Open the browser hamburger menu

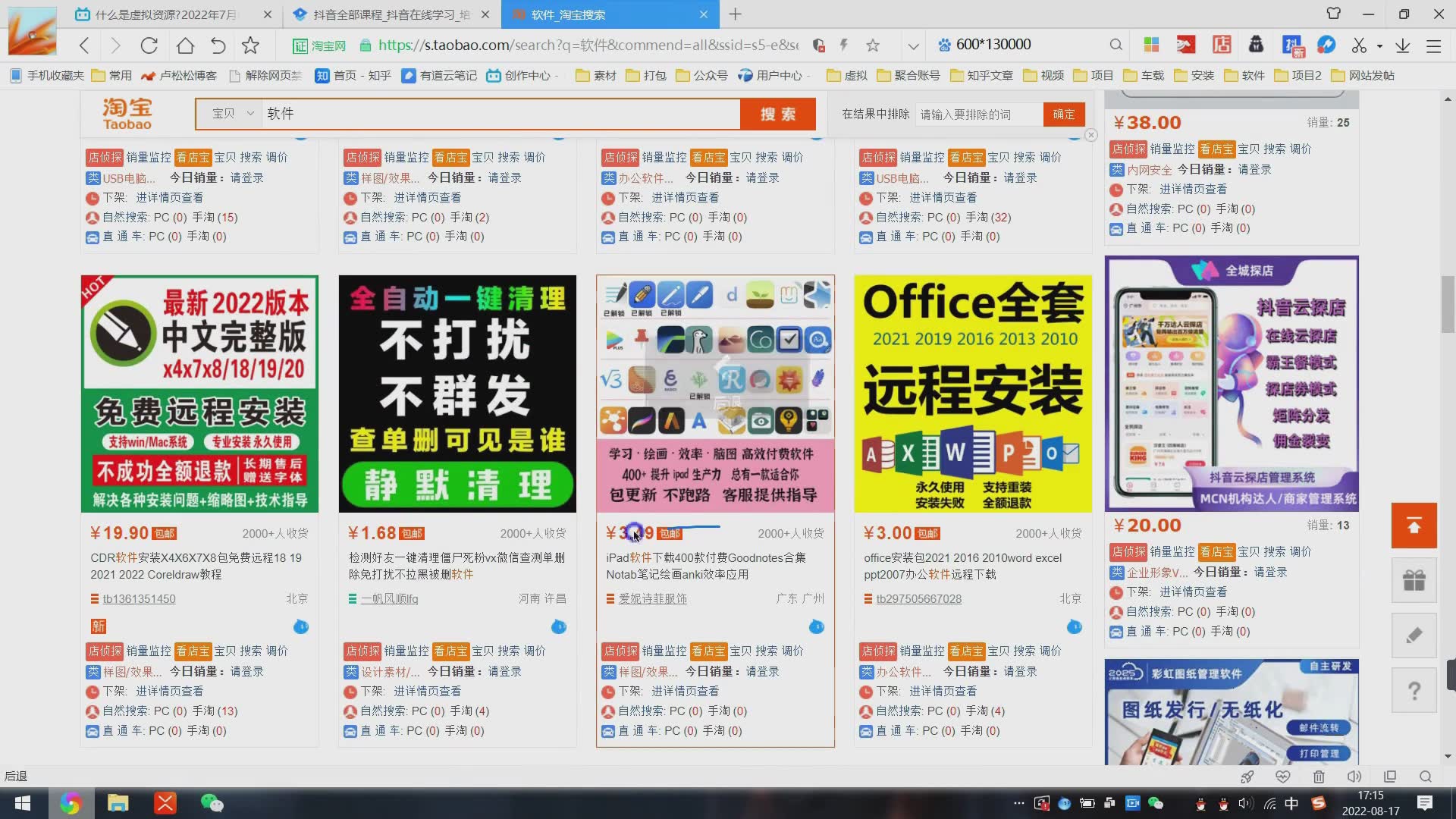coord(1433,45)
